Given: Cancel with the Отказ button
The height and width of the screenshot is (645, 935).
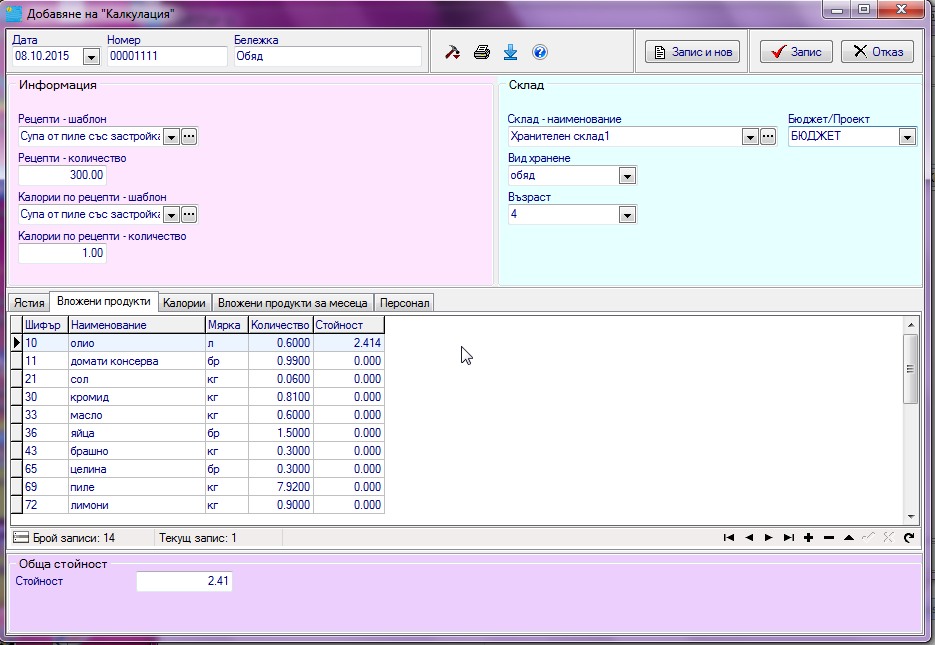Looking at the screenshot, I should tap(878, 52).
